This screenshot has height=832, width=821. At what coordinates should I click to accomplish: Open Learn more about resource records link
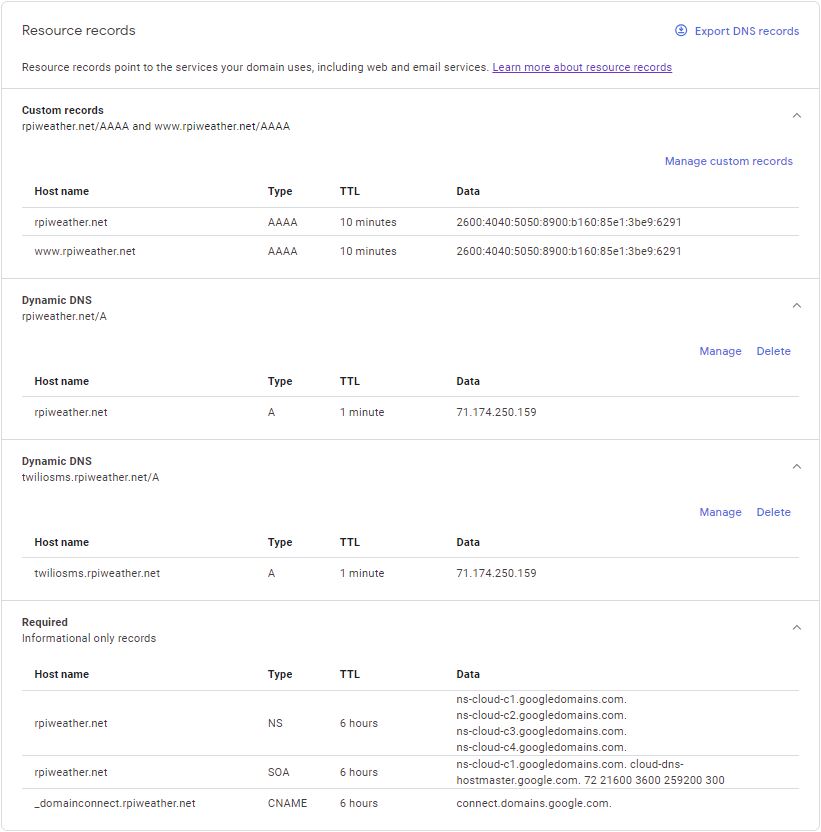pos(582,67)
